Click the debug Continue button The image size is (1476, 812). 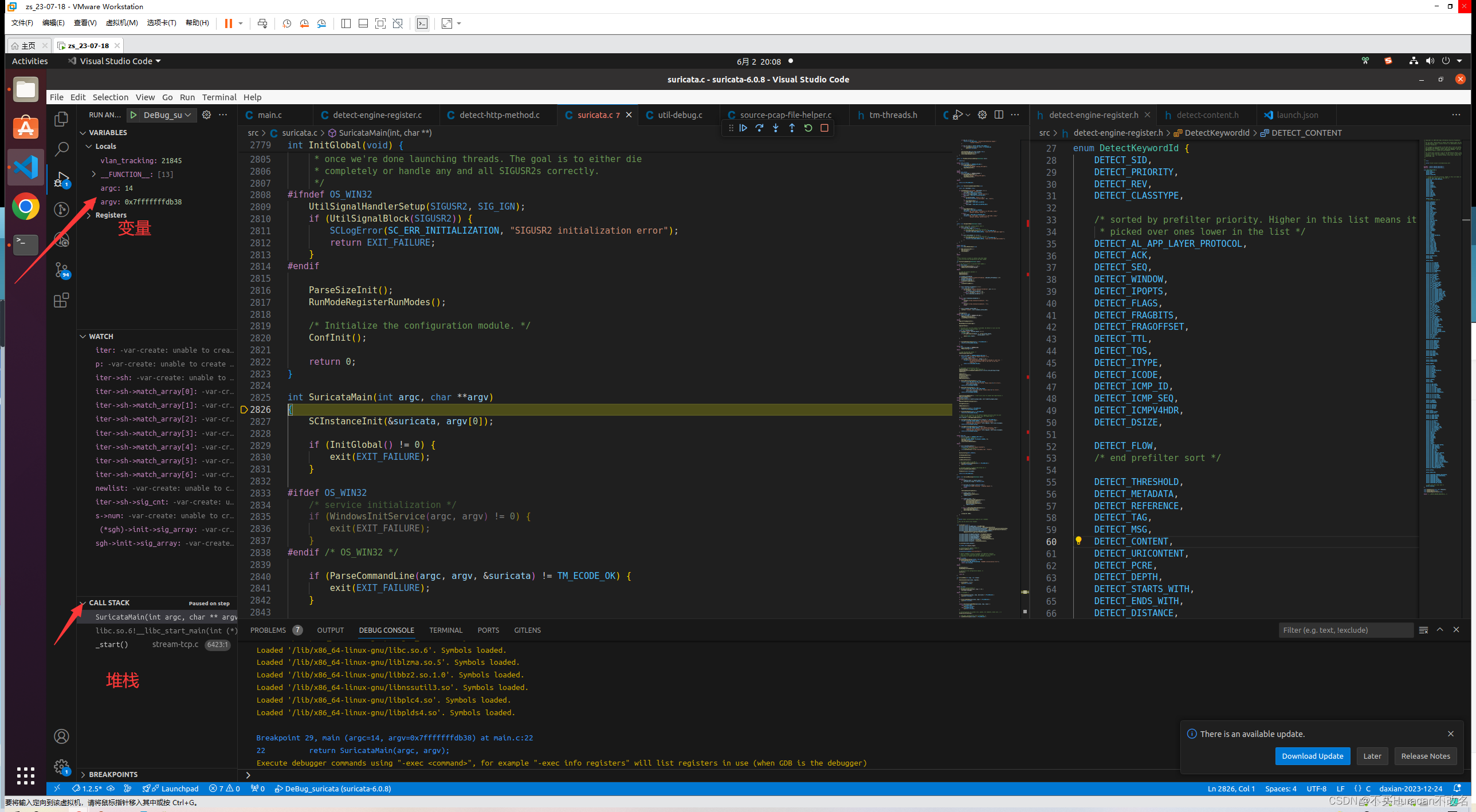[x=743, y=128]
